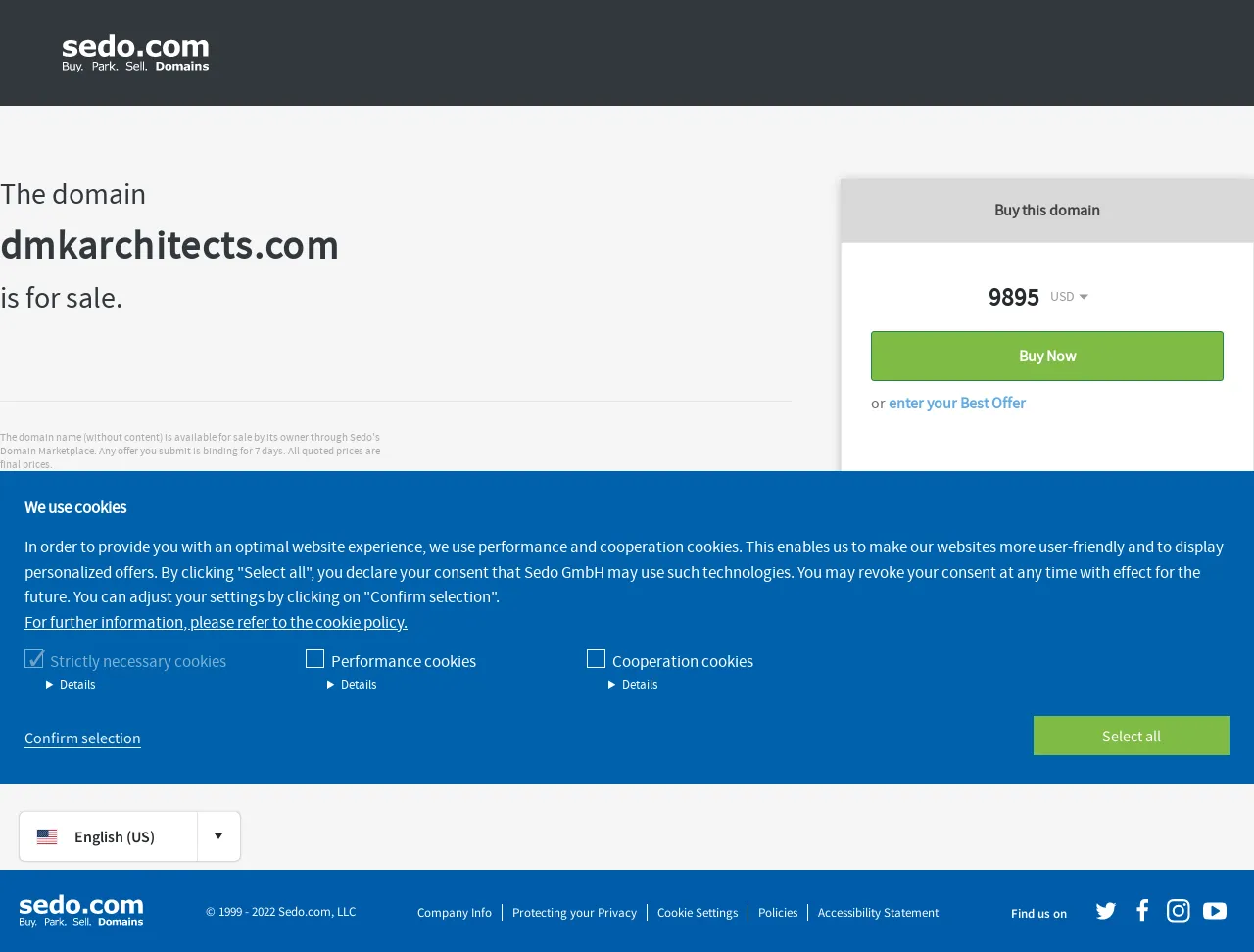Open Sedo's Twitter page
Image resolution: width=1254 pixels, height=952 pixels.
point(1106,911)
